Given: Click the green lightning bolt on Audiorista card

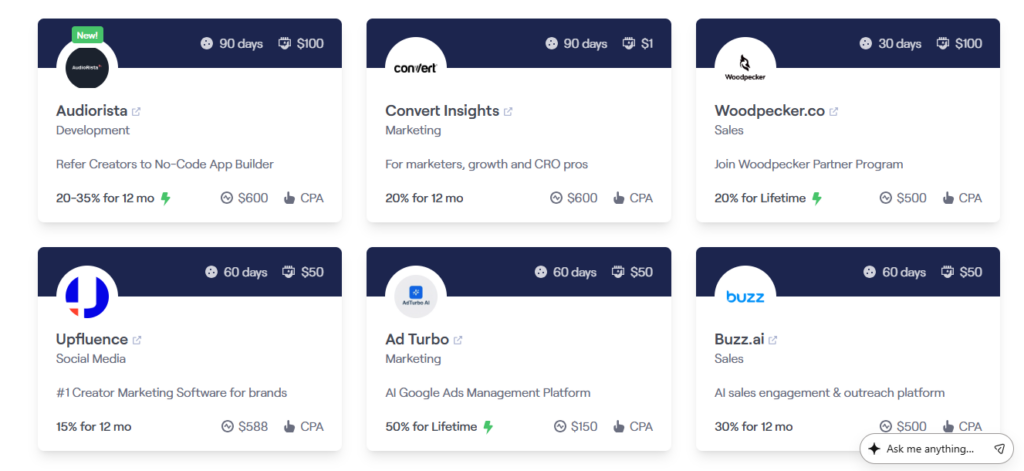Looking at the screenshot, I should [x=166, y=198].
